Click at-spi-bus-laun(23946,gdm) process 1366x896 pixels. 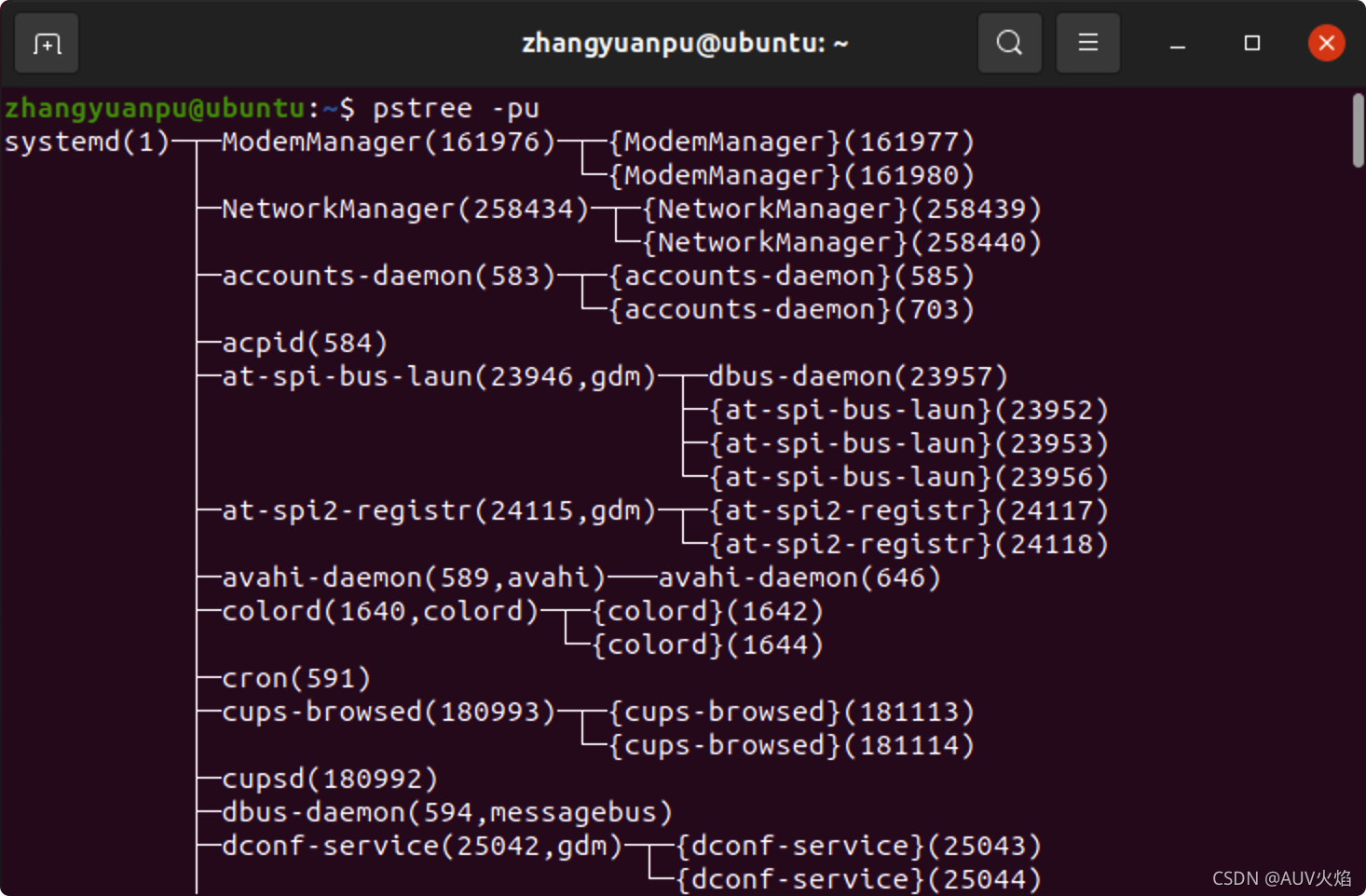click(439, 376)
